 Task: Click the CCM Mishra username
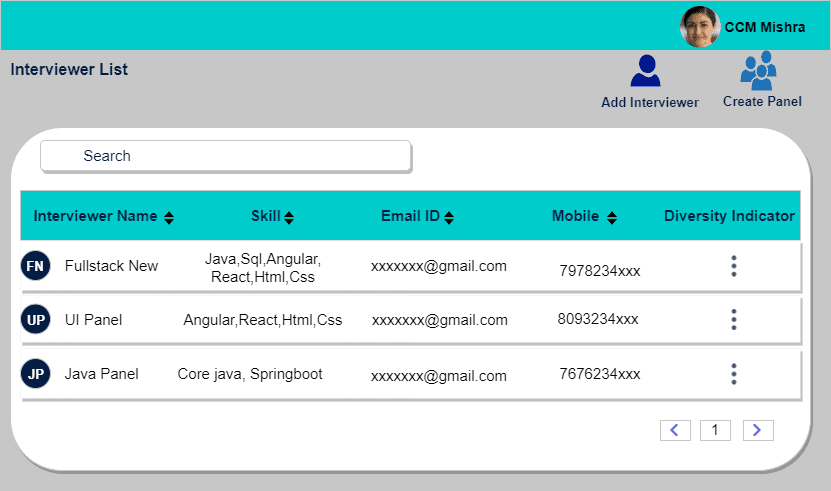click(x=765, y=27)
